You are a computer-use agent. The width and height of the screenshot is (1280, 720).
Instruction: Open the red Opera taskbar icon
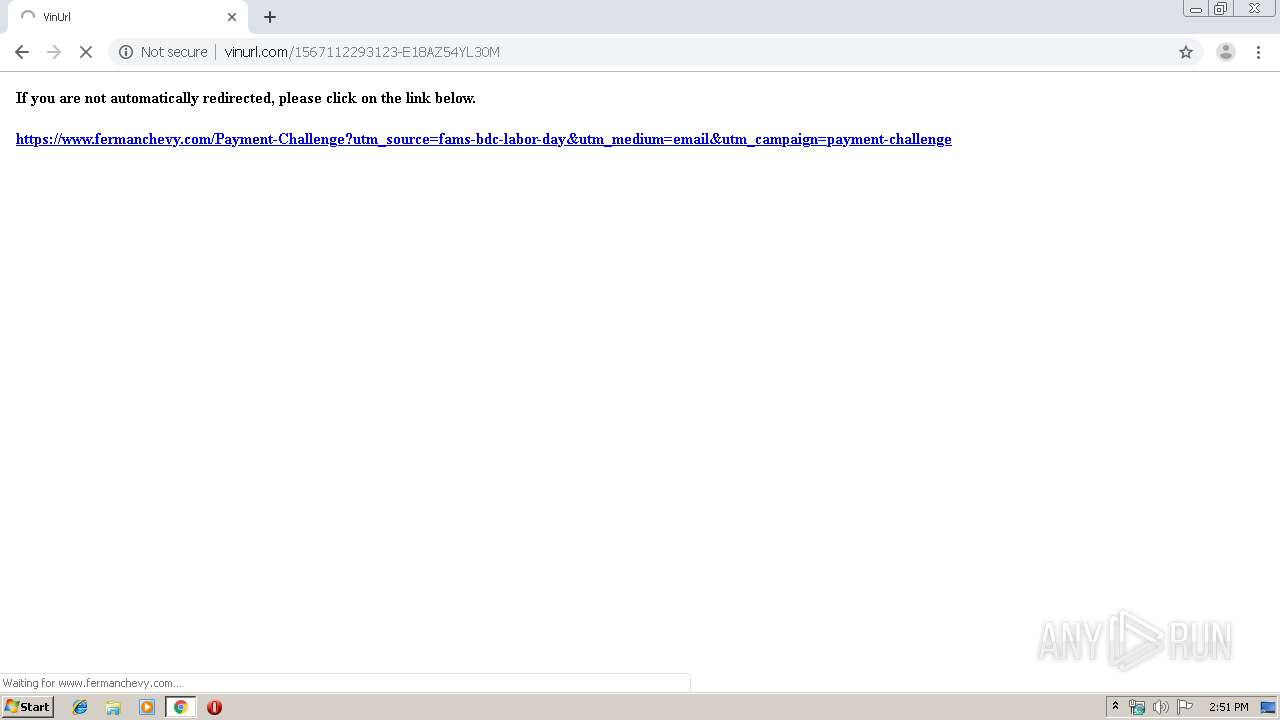pos(214,707)
